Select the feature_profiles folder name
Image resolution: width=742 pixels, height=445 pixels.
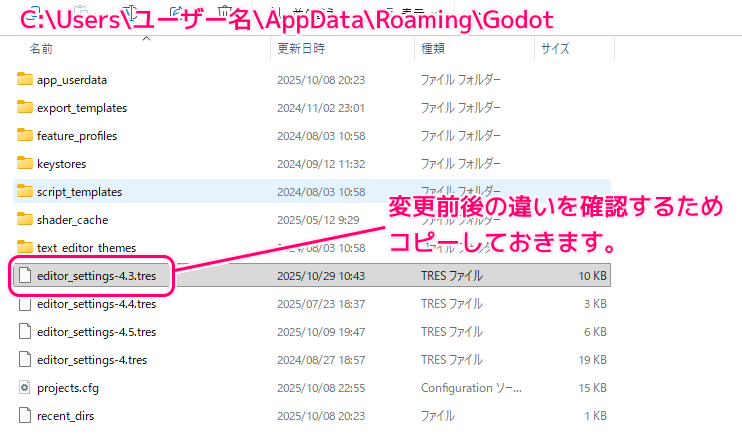coord(77,136)
